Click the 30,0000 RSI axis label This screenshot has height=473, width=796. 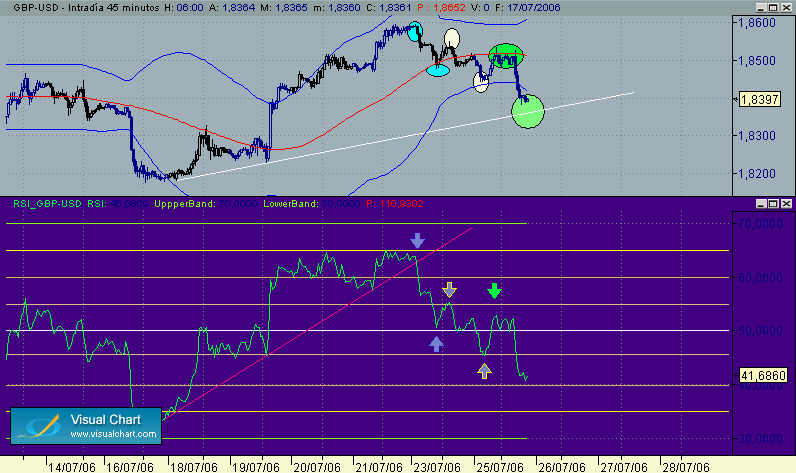[760, 438]
